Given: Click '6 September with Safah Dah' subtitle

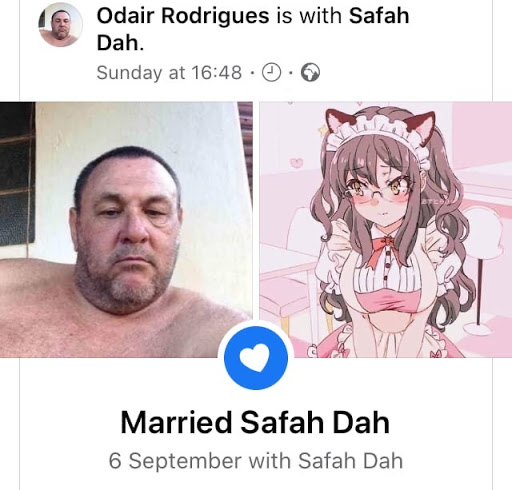Looking at the screenshot, I should (x=256, y=461).
